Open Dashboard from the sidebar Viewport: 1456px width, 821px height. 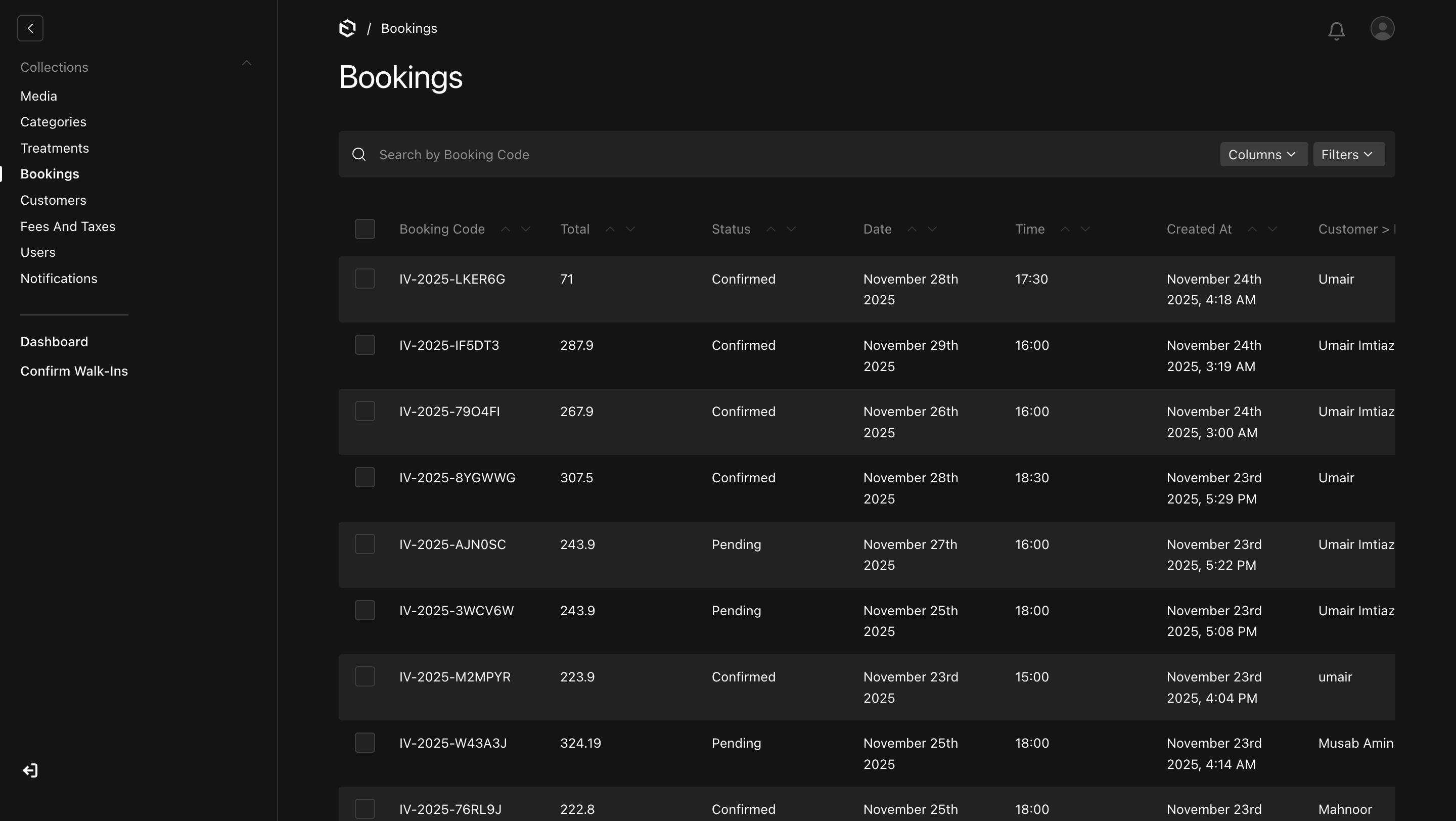coord(54,341)
